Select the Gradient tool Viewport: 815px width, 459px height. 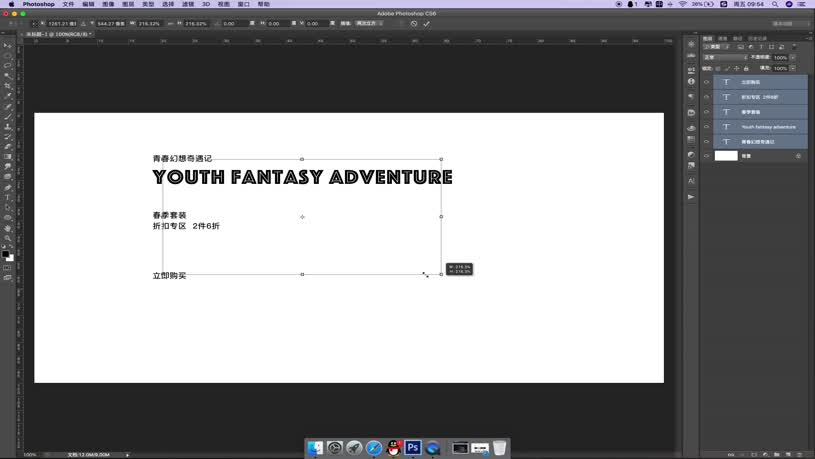point(7,156)
